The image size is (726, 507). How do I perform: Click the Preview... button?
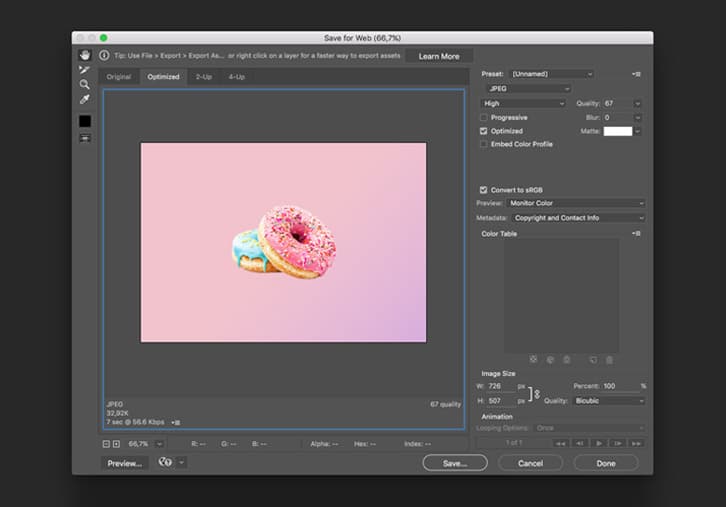(x=125, y=463)
